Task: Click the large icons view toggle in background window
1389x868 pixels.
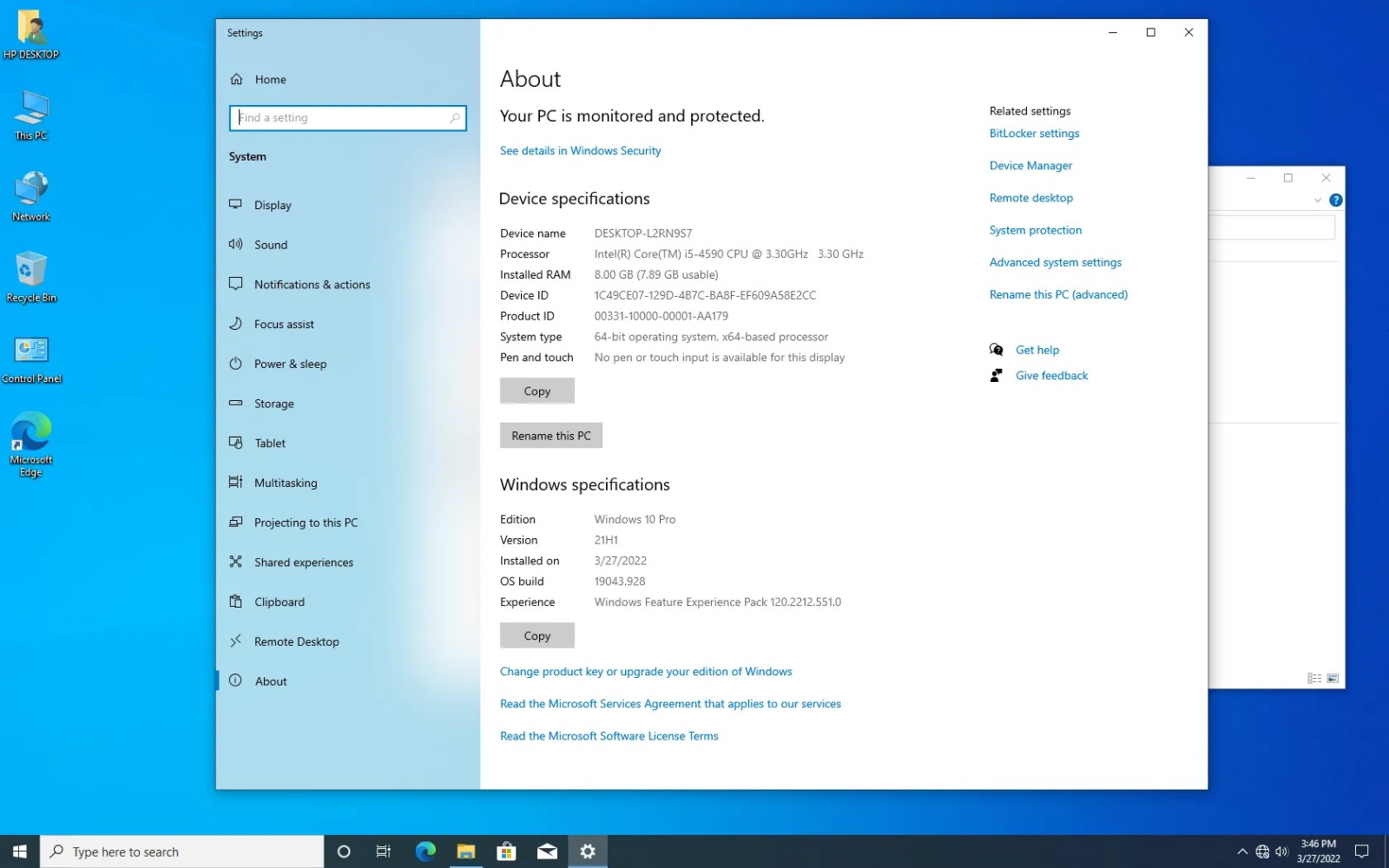Action: coord(1333,678)
